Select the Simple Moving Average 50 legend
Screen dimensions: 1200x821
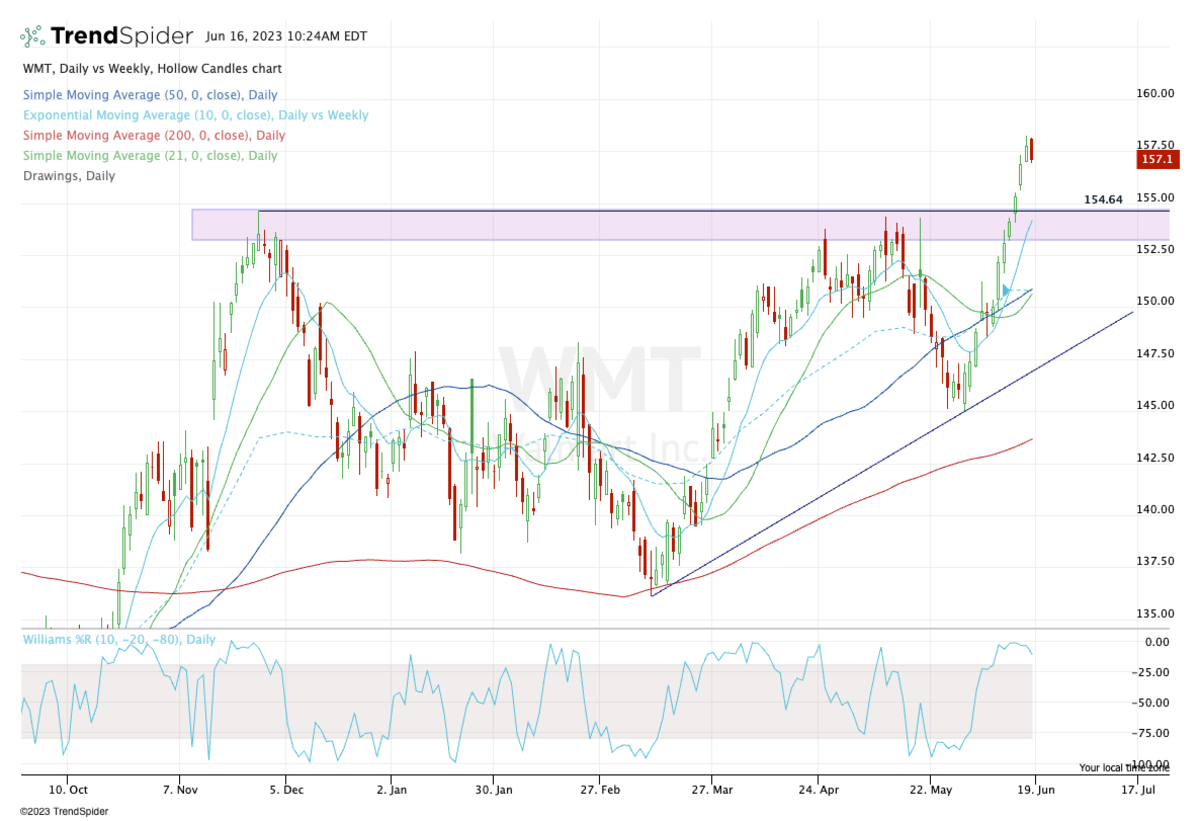(x=149, y=96)
